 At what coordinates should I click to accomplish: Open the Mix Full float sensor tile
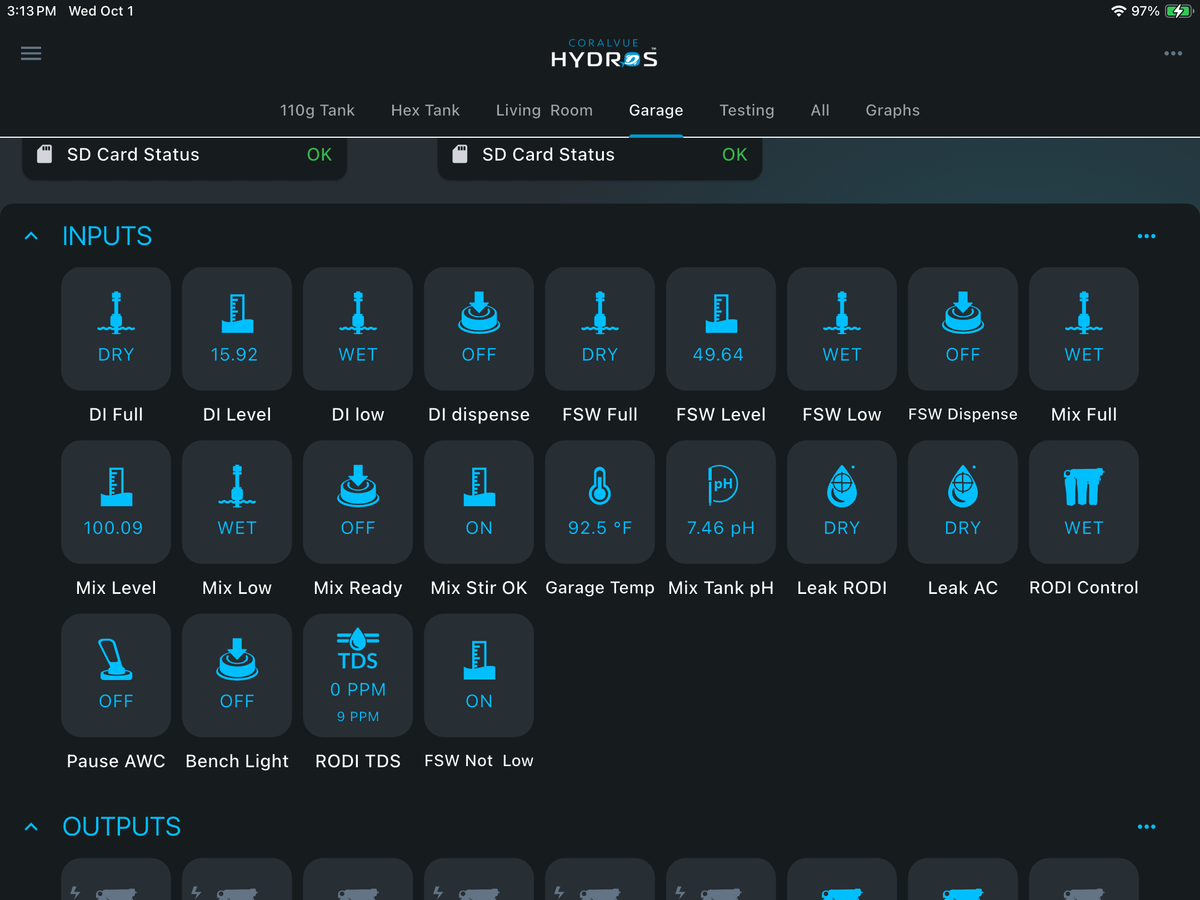1084,328
